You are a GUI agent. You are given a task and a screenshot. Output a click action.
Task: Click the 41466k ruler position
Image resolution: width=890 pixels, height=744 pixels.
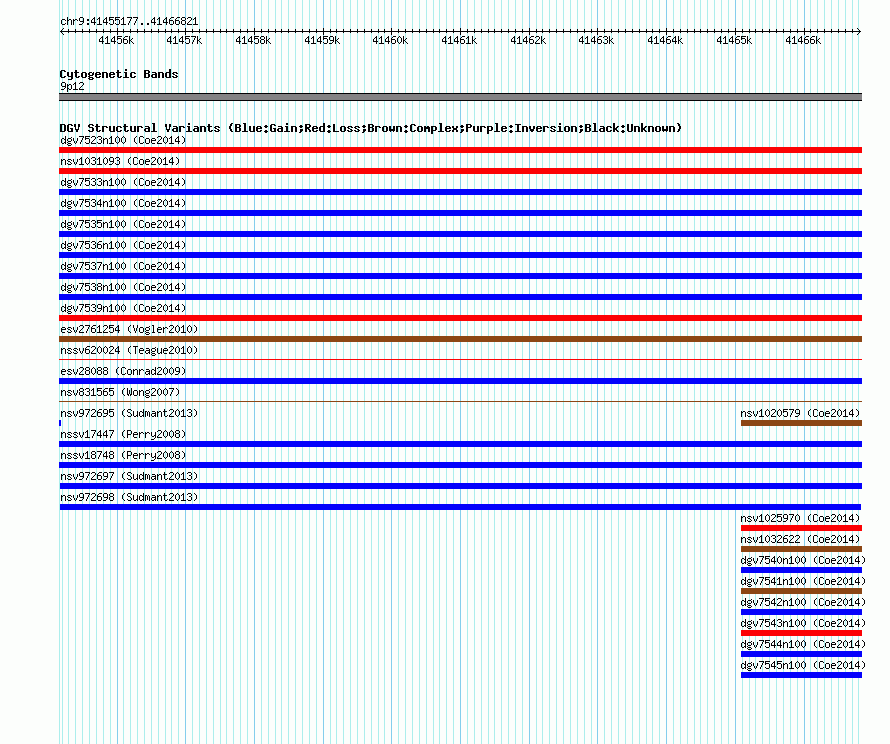803,40
